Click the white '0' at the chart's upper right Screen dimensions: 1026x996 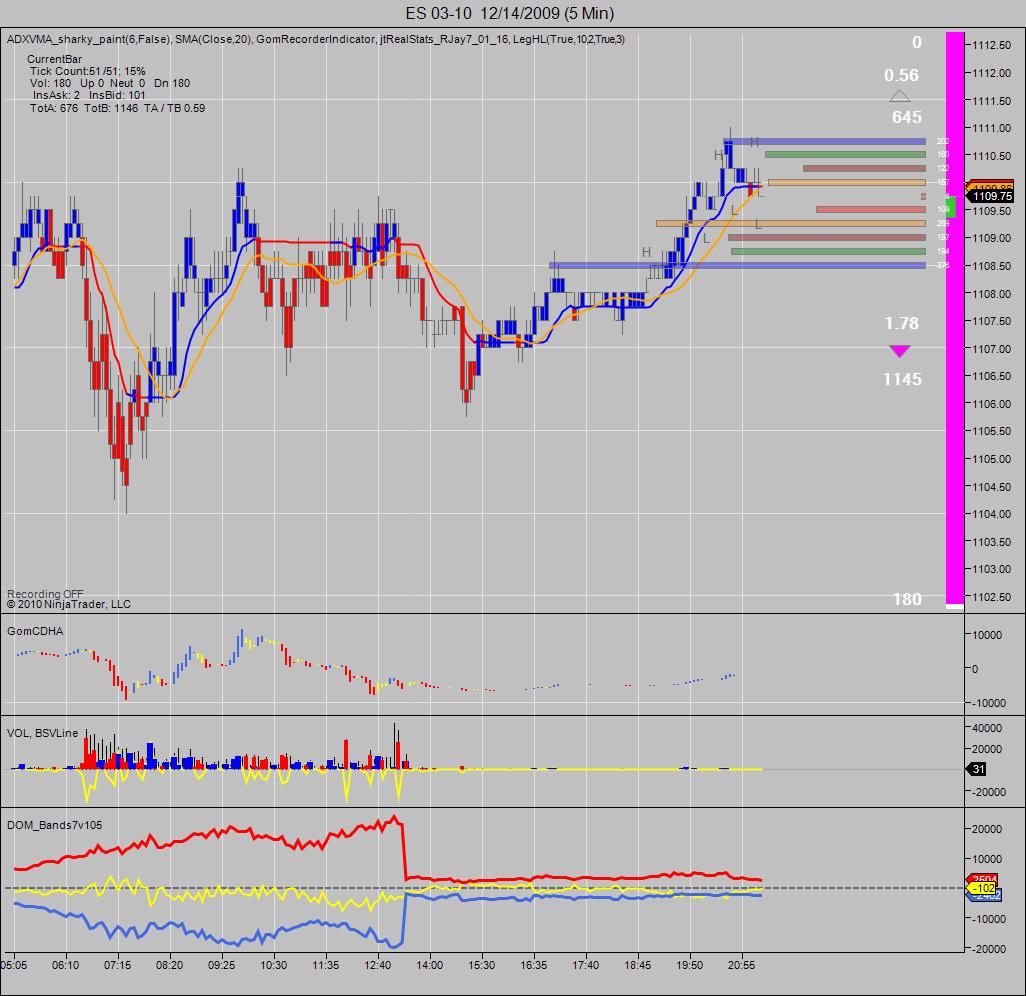click(917, 43)
